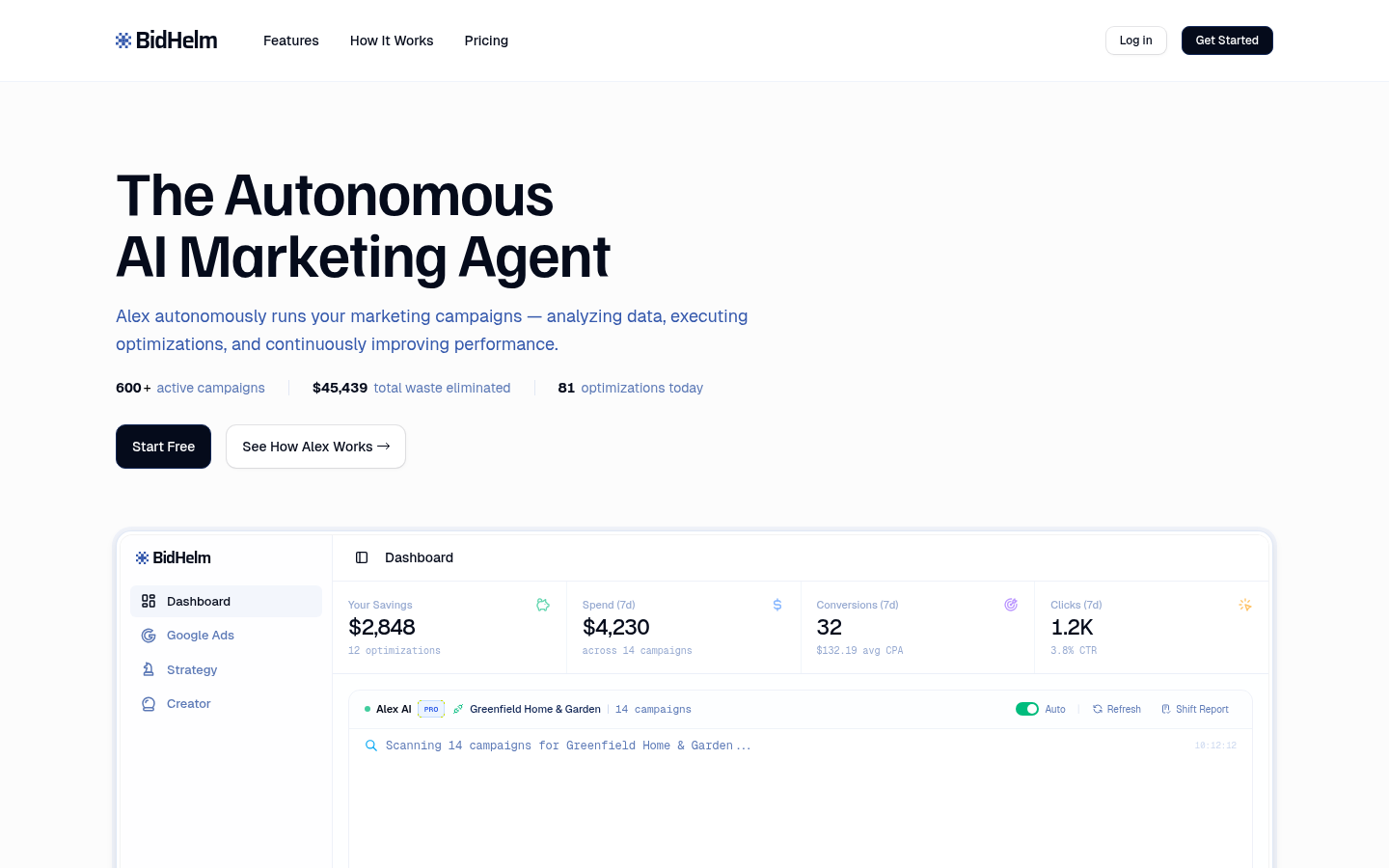Refresh the Alex AI campaign feed
The image size is (1389, 868).
click(1117, 709)
